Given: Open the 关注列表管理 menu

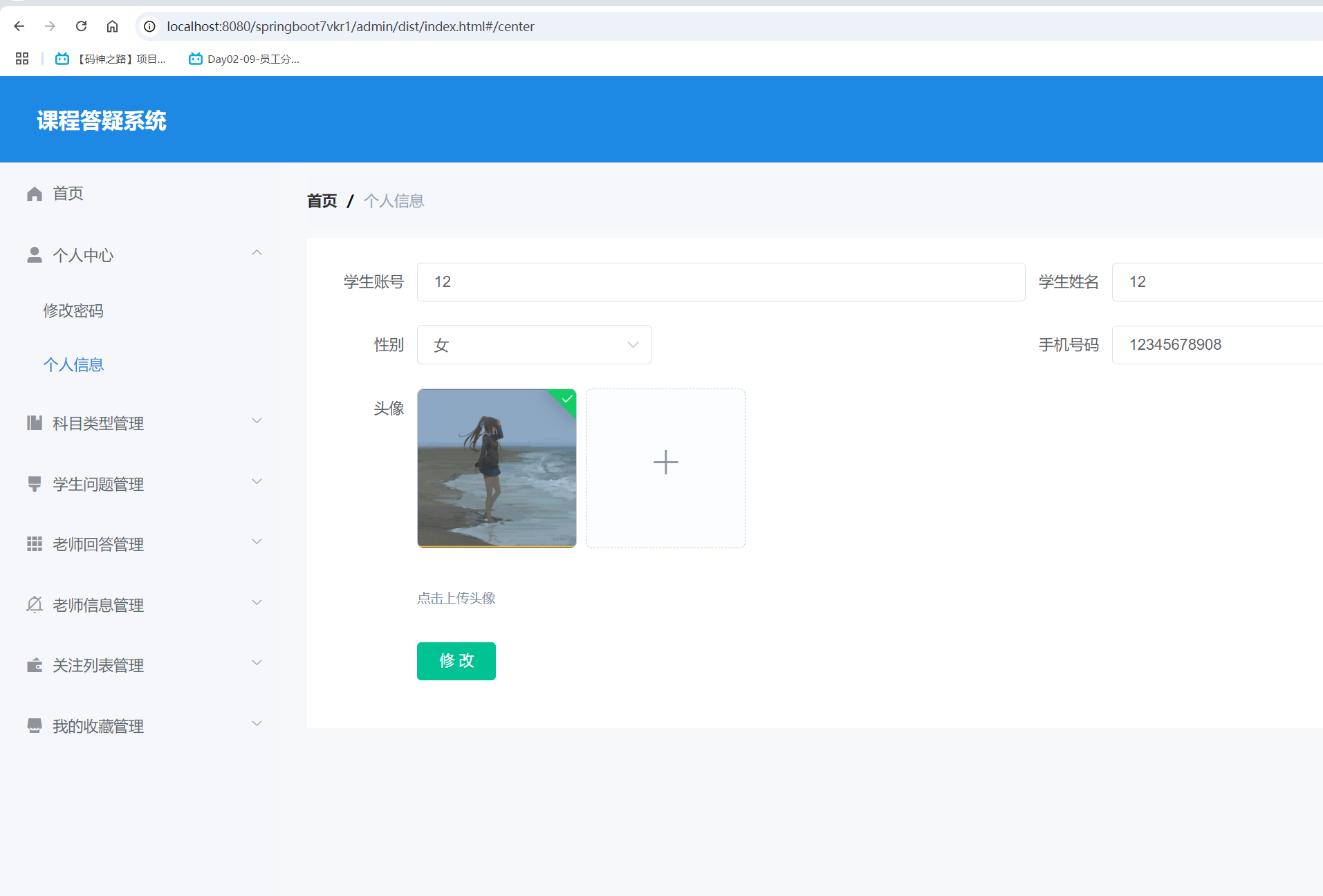Looking at the screenshot, I should [x=98, y=665].
